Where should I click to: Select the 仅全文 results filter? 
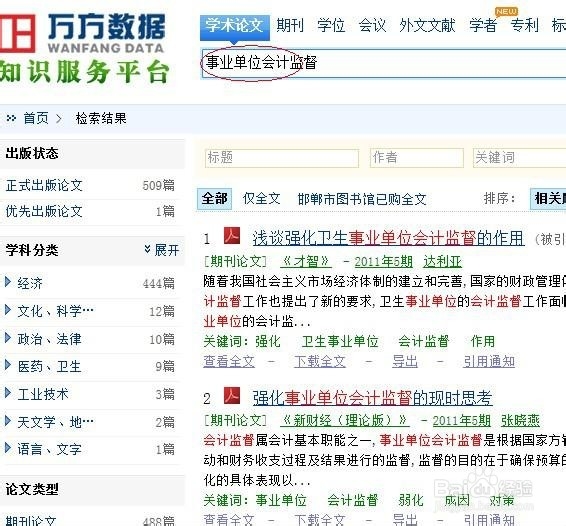click(262, 199)
